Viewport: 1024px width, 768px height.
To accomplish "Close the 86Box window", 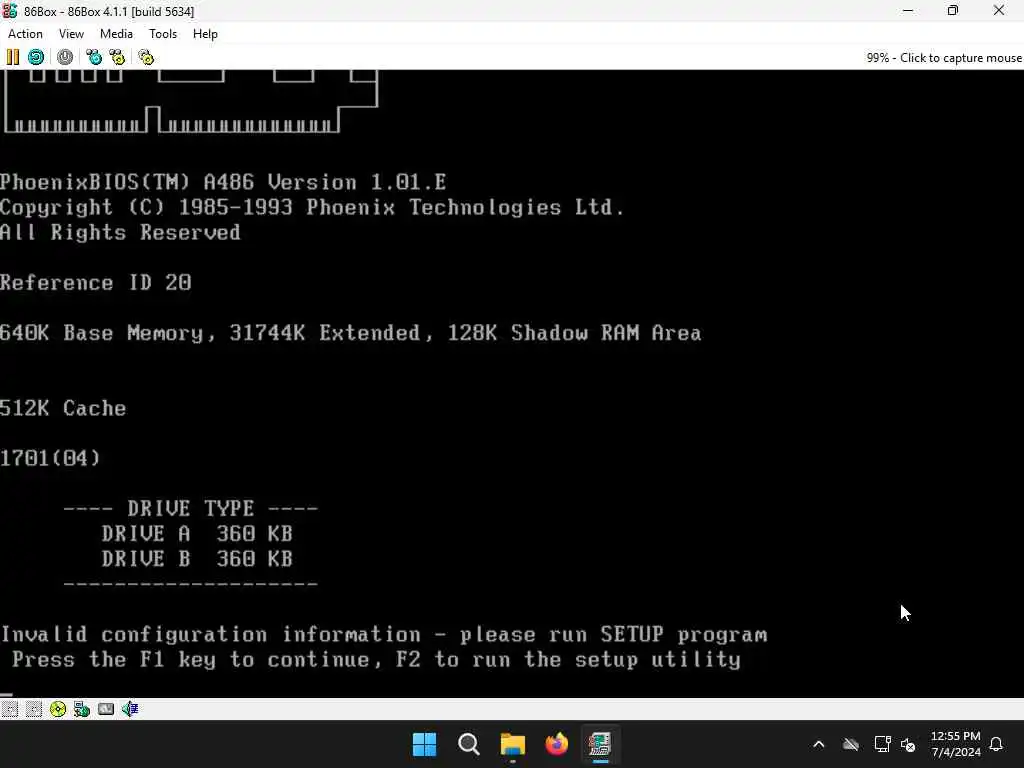I will [x=999, y=11].
